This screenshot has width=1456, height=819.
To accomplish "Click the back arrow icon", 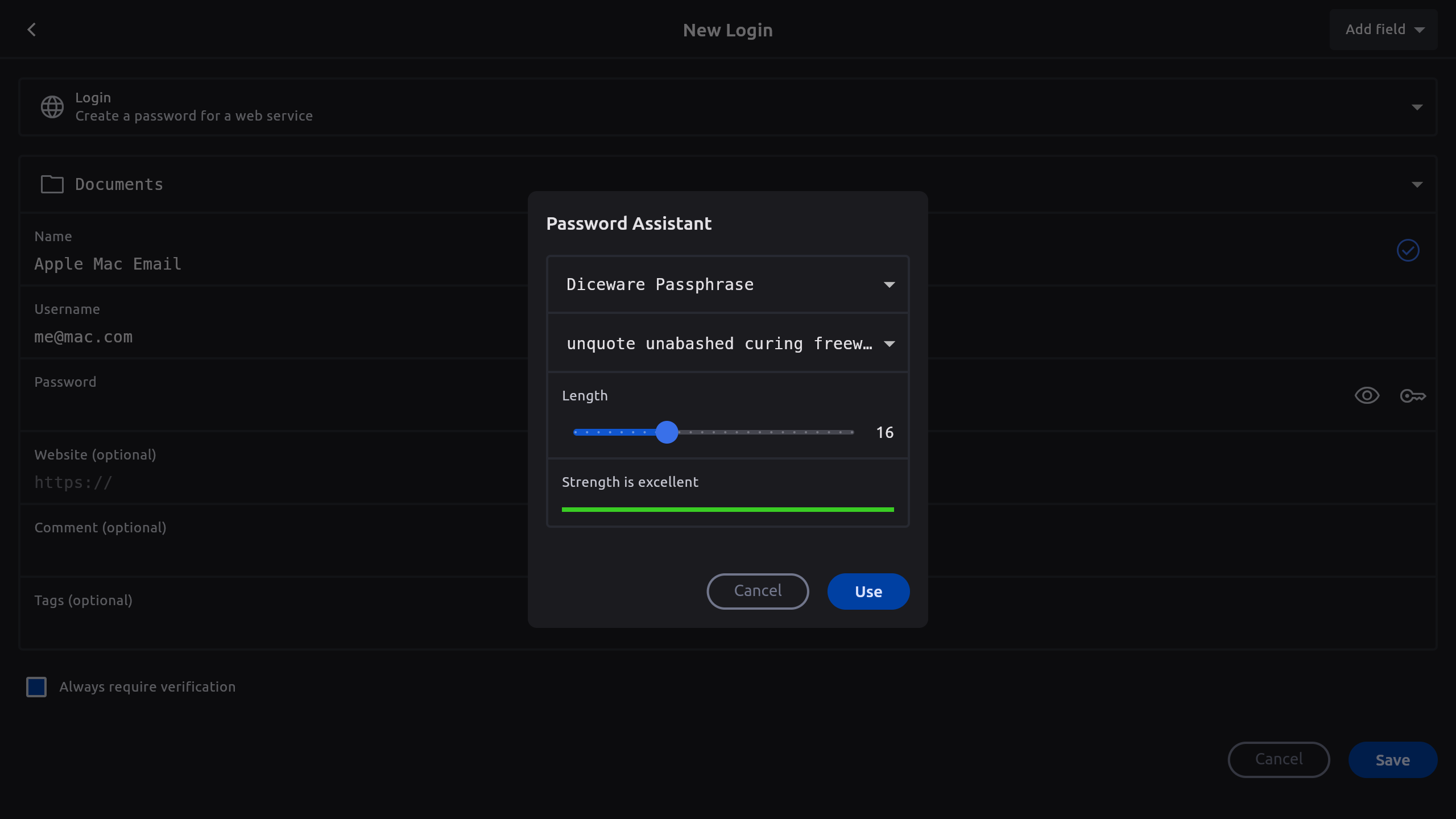I will pos(32,30).
